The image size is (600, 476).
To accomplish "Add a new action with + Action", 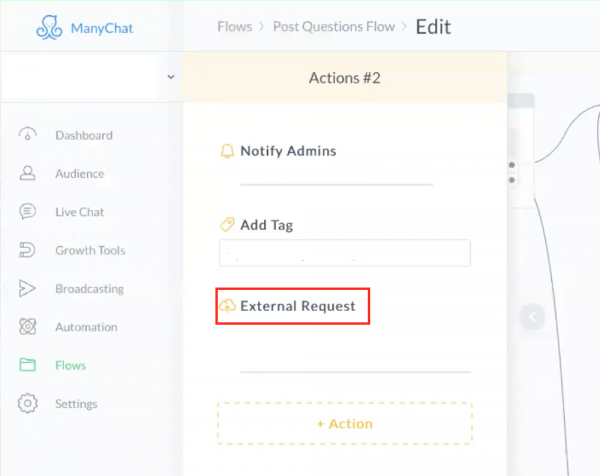I will pyautogui.click(x=345, y=424).
